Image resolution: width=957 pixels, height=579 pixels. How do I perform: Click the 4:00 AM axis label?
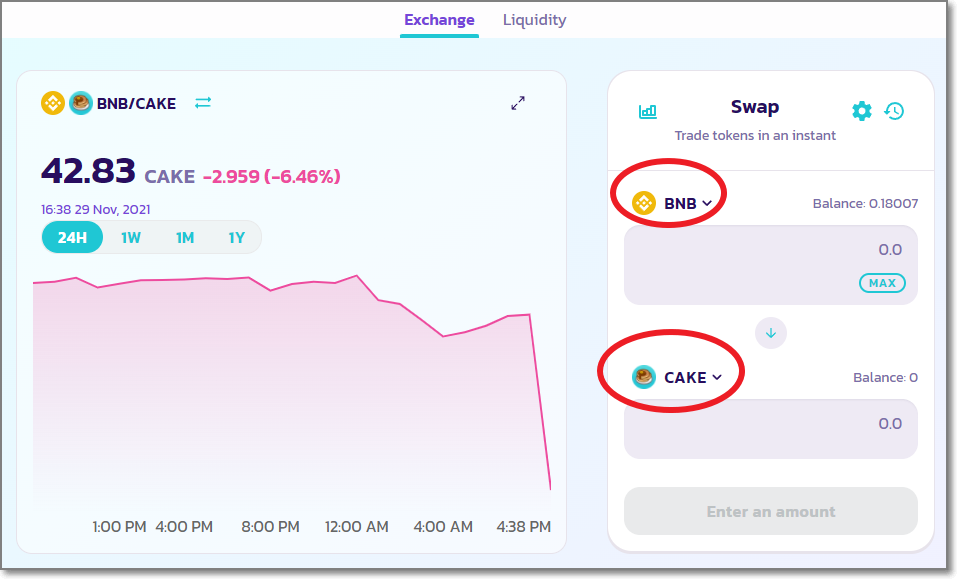(x=443, y=527)
